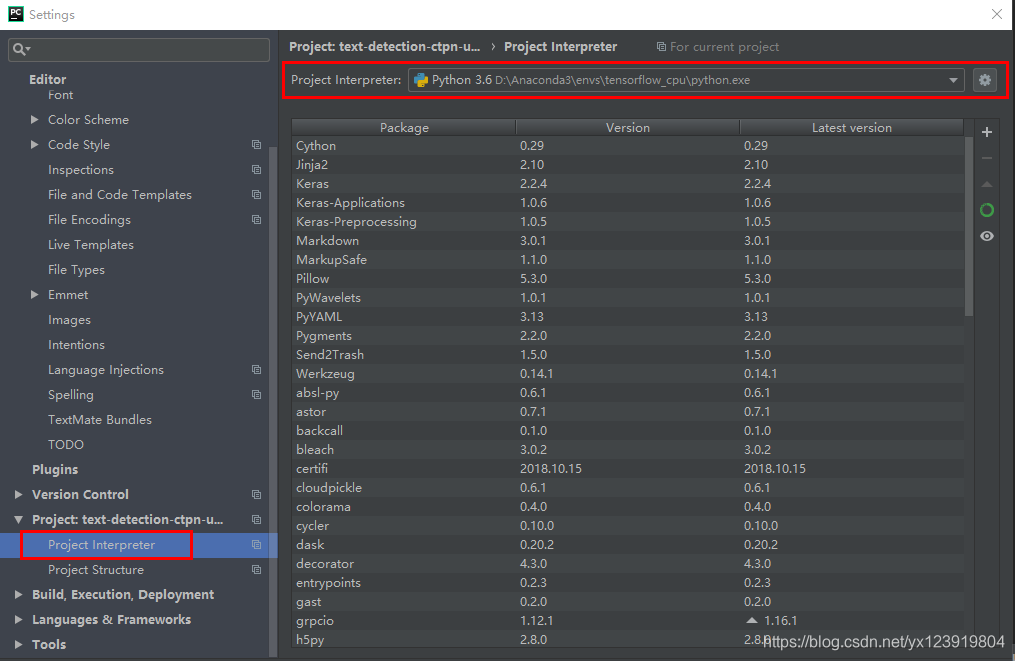Open the Intentions settings page

(x=76, y=345)
